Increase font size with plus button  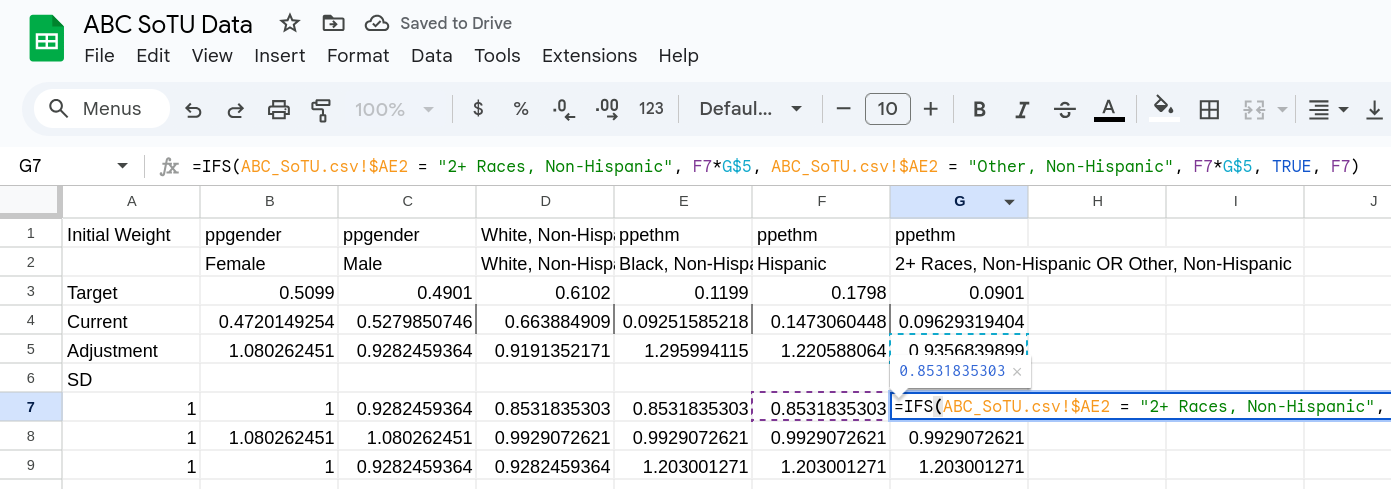pyautogui.click(x=931, y=109)
